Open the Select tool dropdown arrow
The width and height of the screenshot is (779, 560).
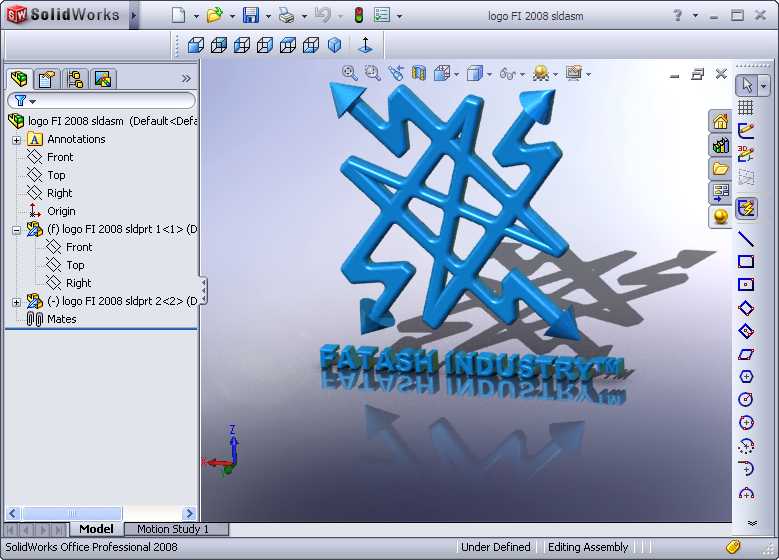(764, 85)
